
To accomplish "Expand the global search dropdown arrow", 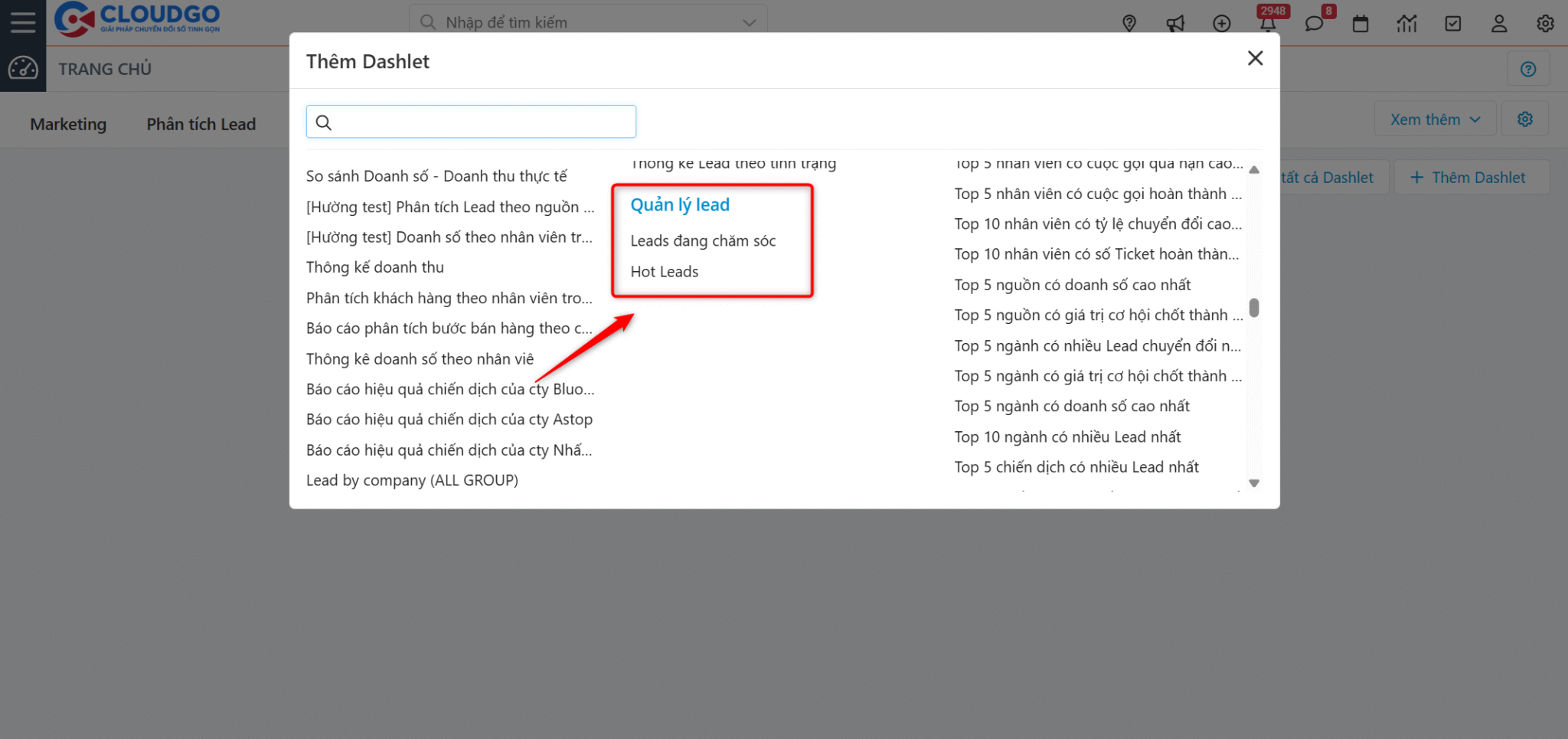I will point(750,22).
